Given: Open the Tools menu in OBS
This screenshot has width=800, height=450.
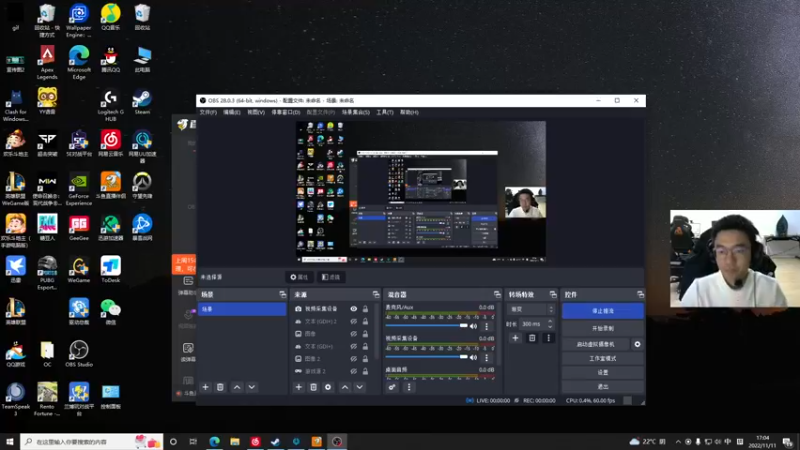Looking at the screenshot, I should point(385,112).
